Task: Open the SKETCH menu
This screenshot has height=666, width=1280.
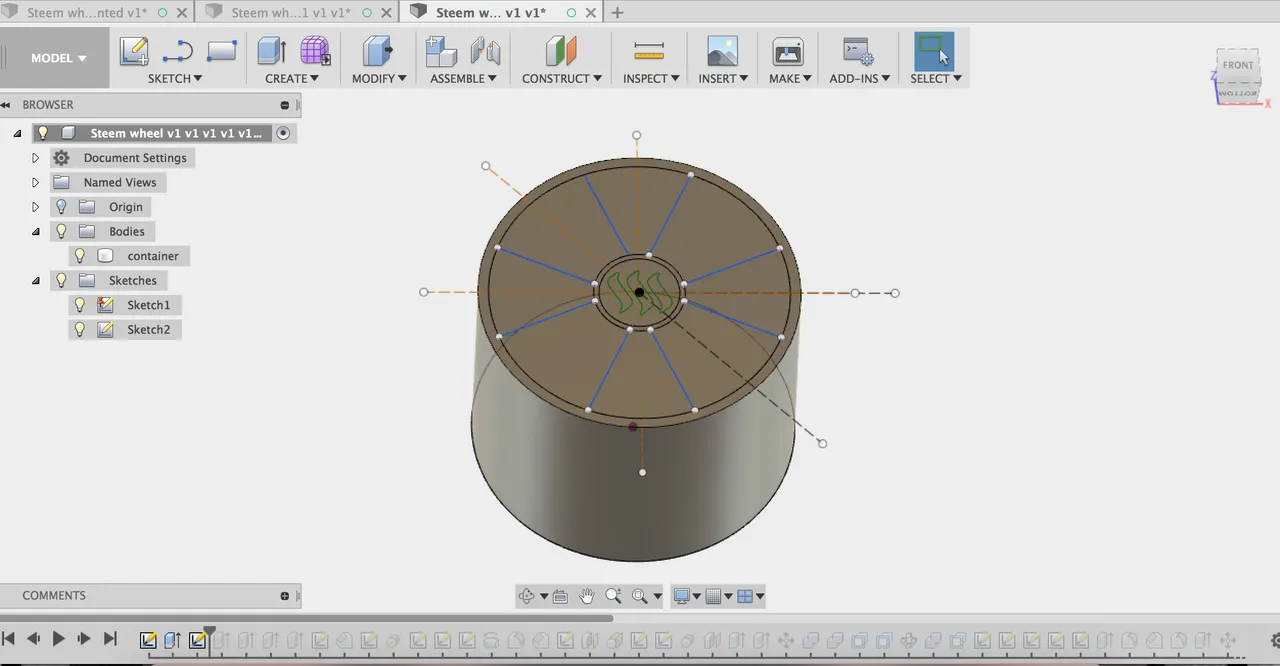Action: click(x=175, y=78)
